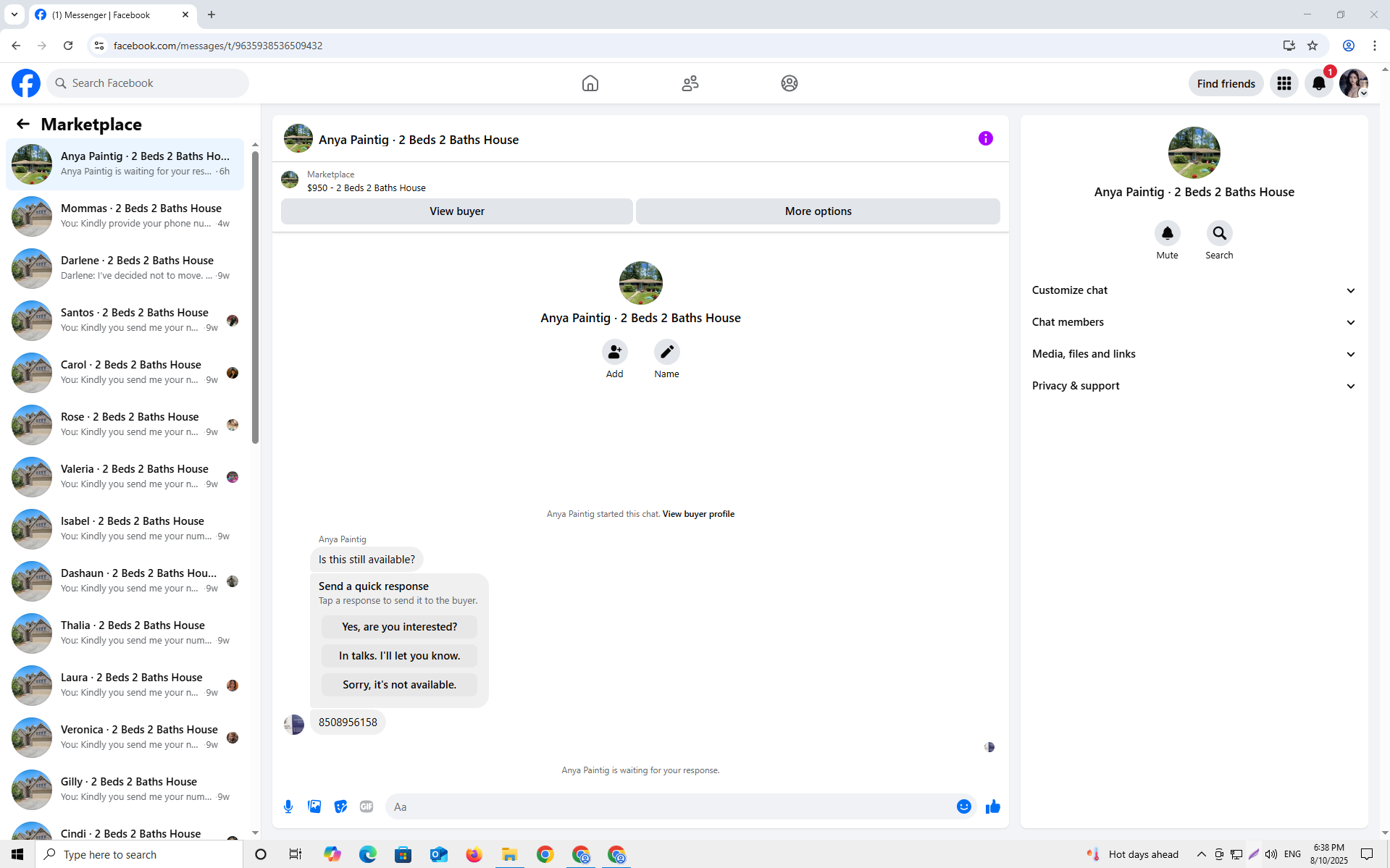This screenshot has width=1390, height=868.
Task: Click the View buyer button
Action: [456, 211]
